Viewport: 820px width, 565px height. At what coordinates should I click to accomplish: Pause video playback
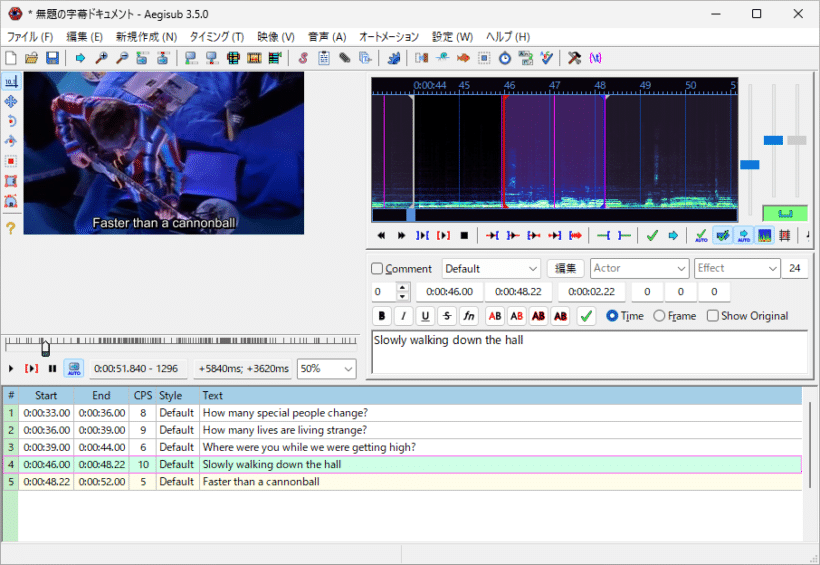pos(52,368)
